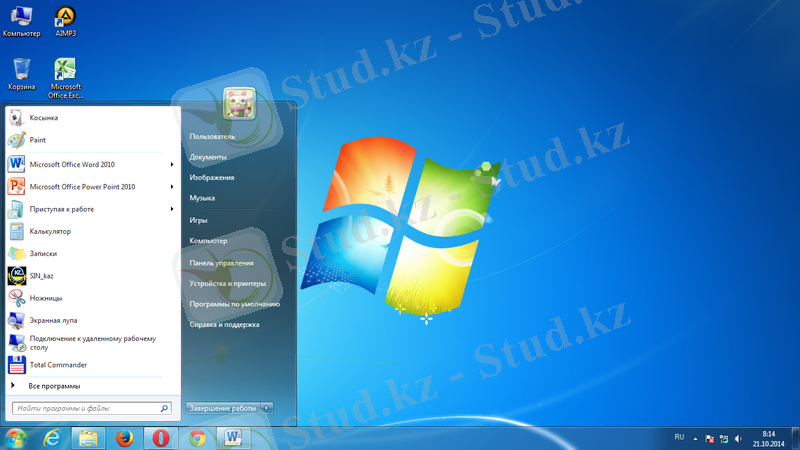Open the shutdown options arrow beside Завершение работы
The height and width of the screenshot is (450, 800).
pos(267,408)
